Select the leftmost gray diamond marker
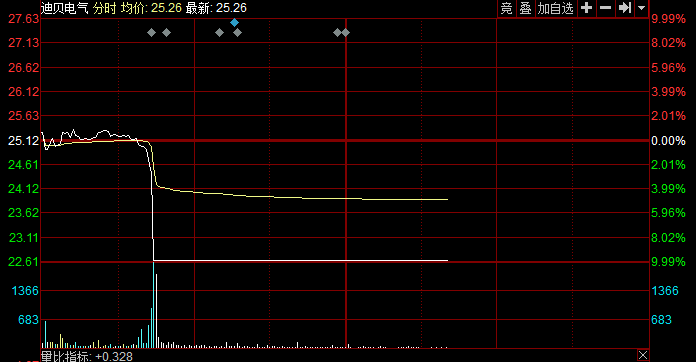The height and width of the screenshot is (362, 696). click(x=151, y=32)
